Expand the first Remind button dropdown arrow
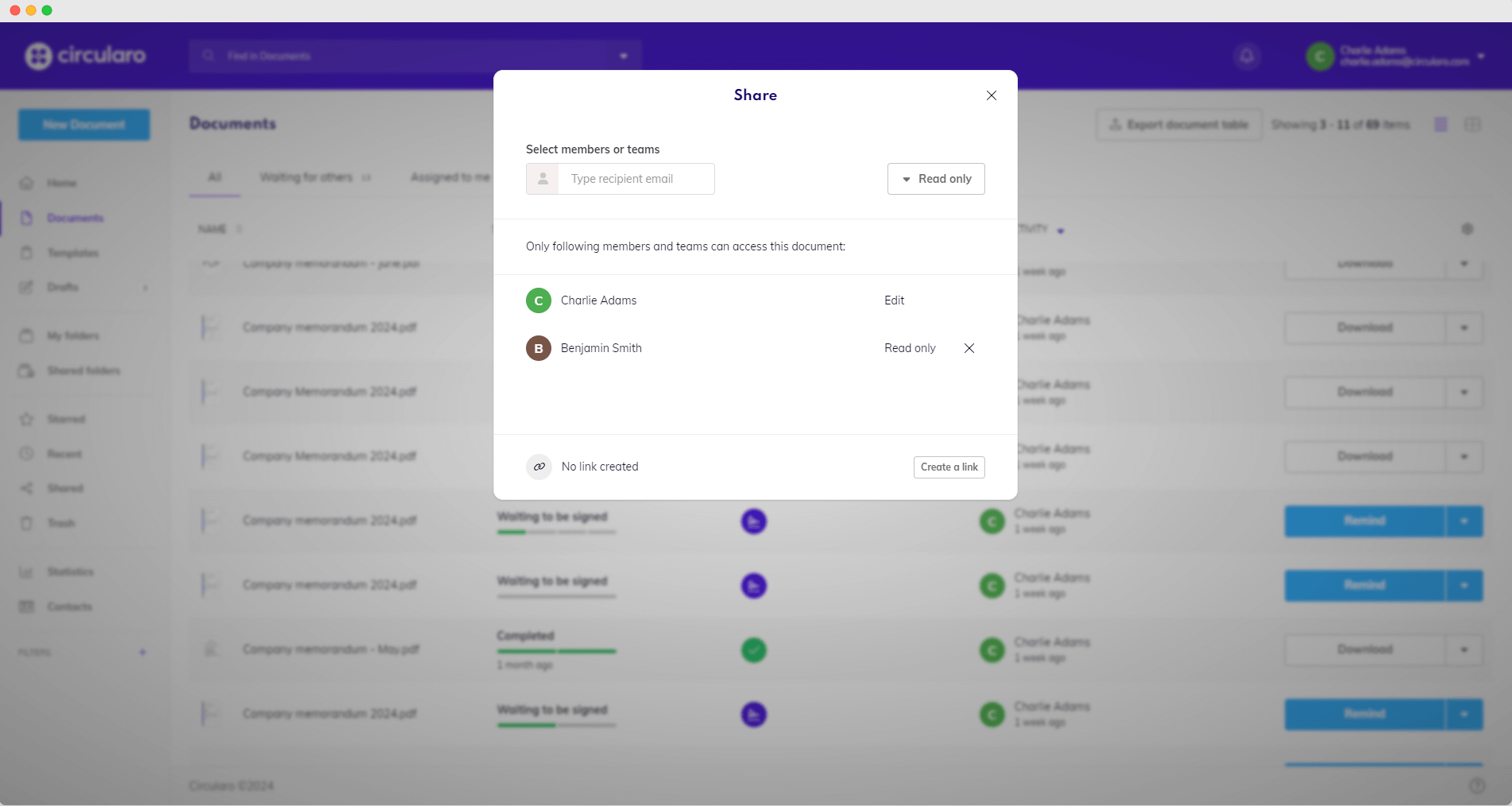 pos(1464,521)
